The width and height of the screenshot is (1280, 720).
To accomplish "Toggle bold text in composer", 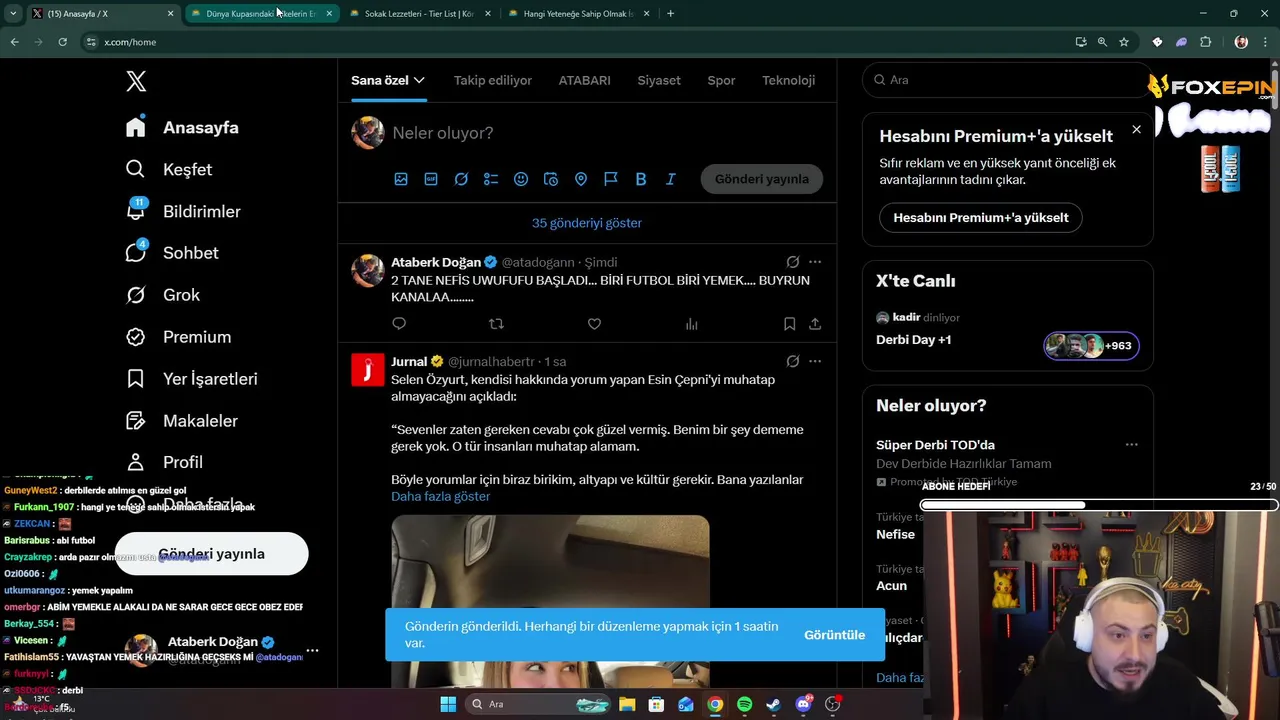I will point(641,179).
